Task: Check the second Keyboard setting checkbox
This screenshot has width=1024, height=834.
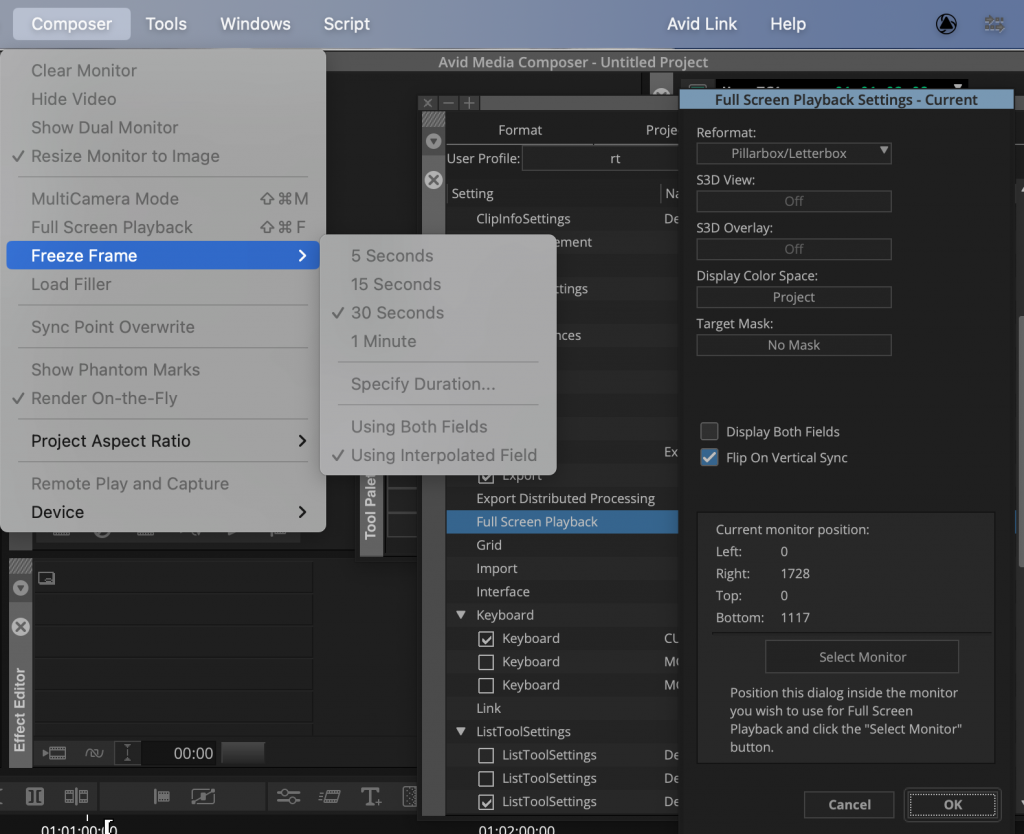Action: [486, 662]
